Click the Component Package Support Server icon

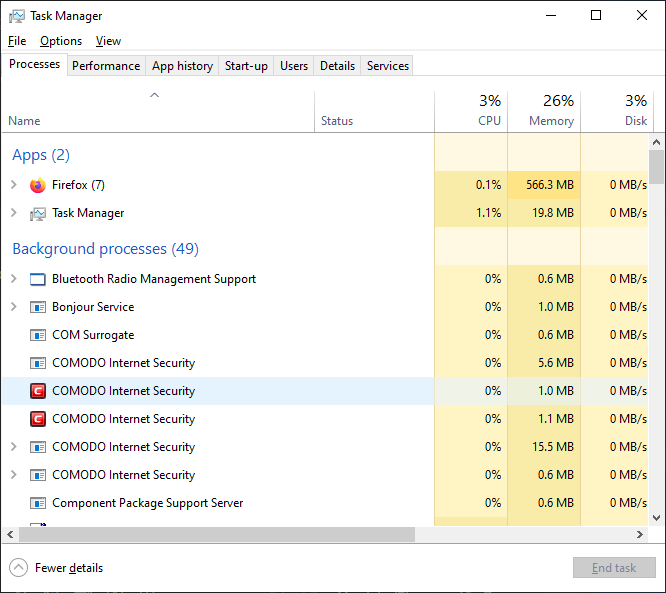pyautogui.click(x=38, y=503)
